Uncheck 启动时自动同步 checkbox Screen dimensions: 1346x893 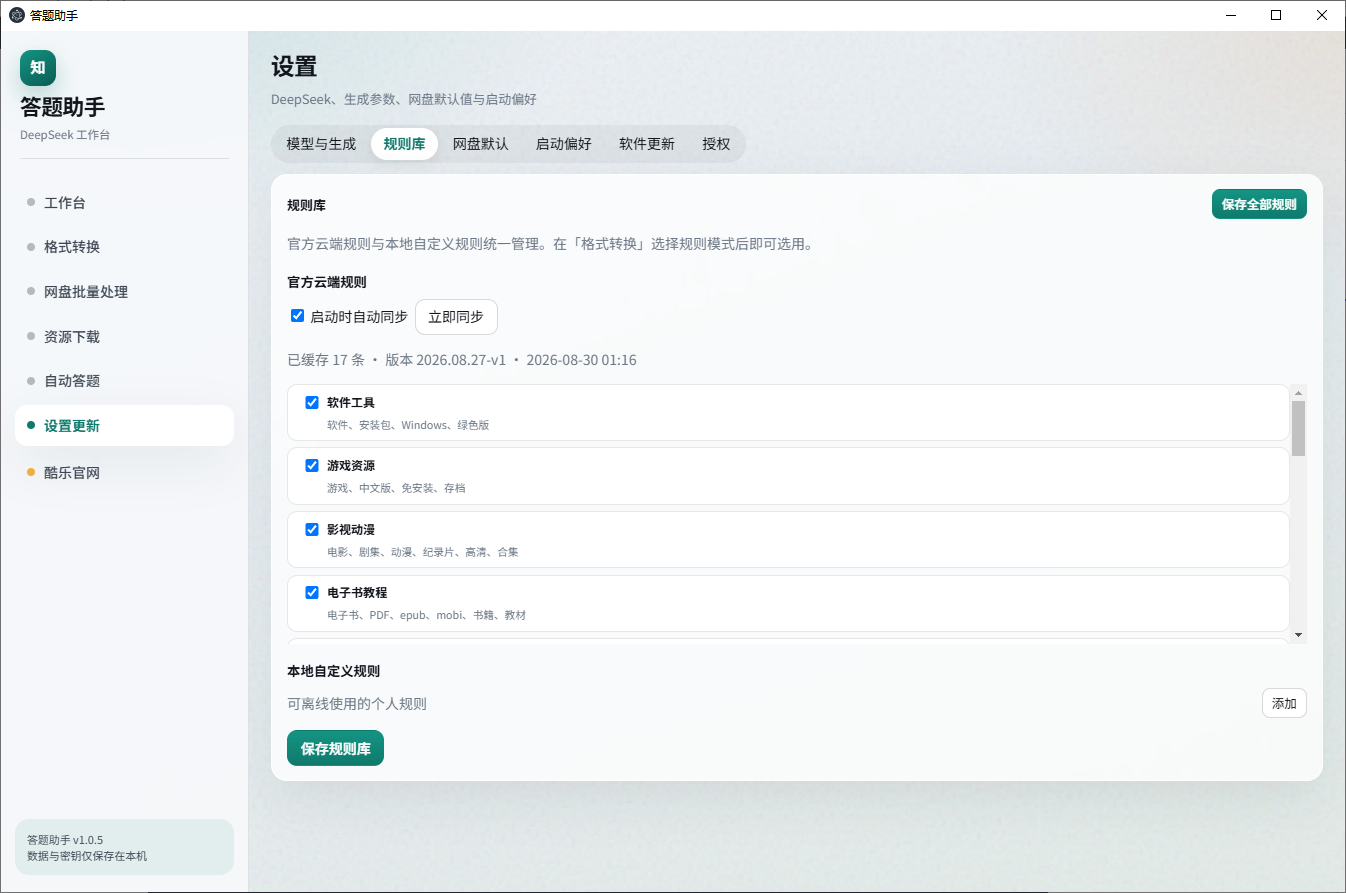click(297, 316)
